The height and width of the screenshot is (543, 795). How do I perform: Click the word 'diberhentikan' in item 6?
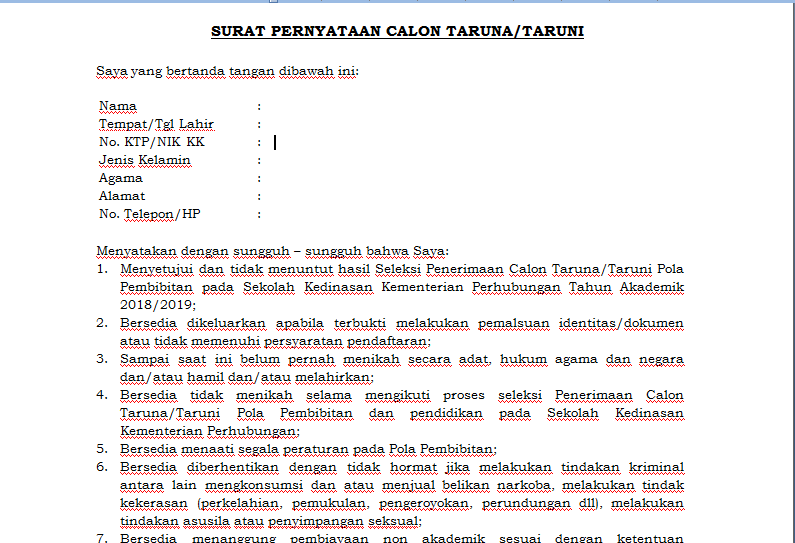233,467
